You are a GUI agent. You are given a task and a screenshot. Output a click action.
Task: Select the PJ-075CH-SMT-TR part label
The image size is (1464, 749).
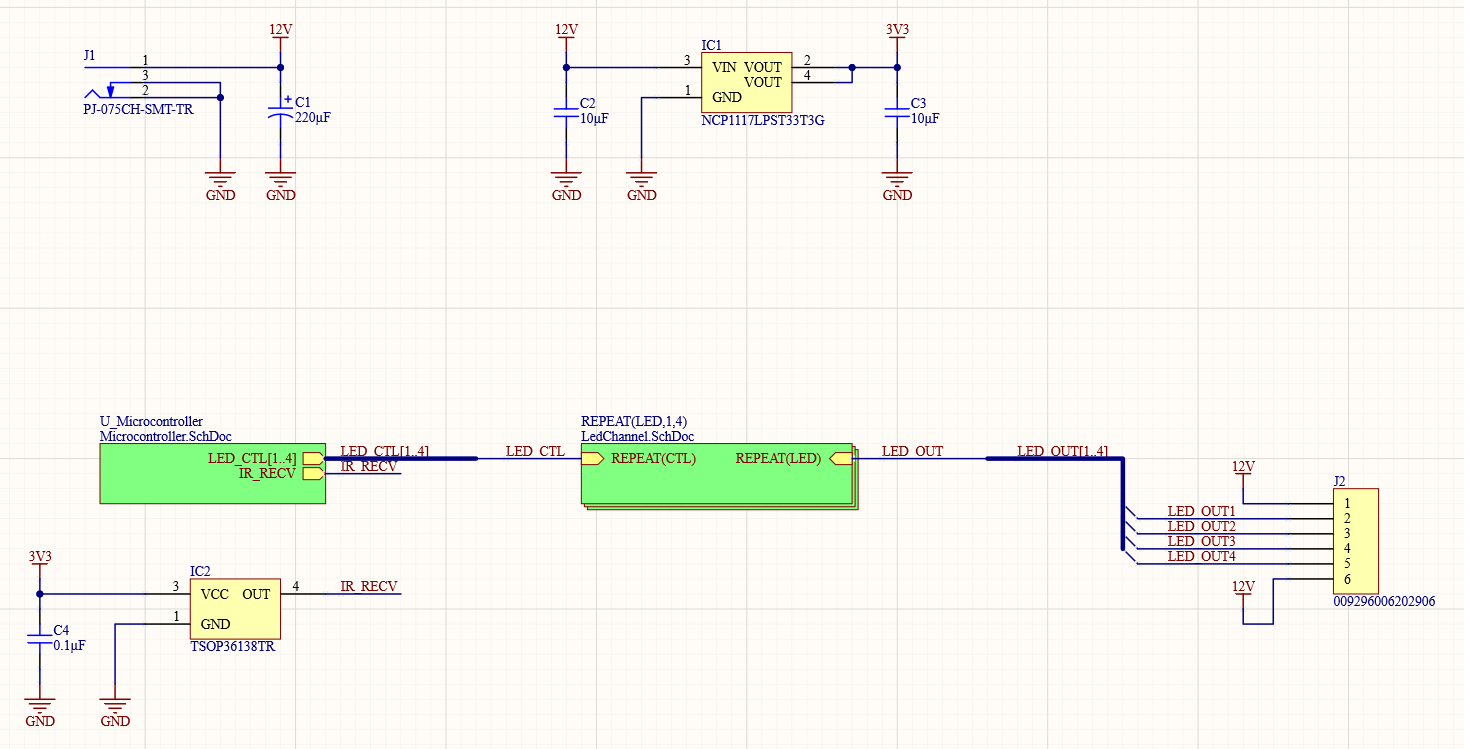(138, 110)
